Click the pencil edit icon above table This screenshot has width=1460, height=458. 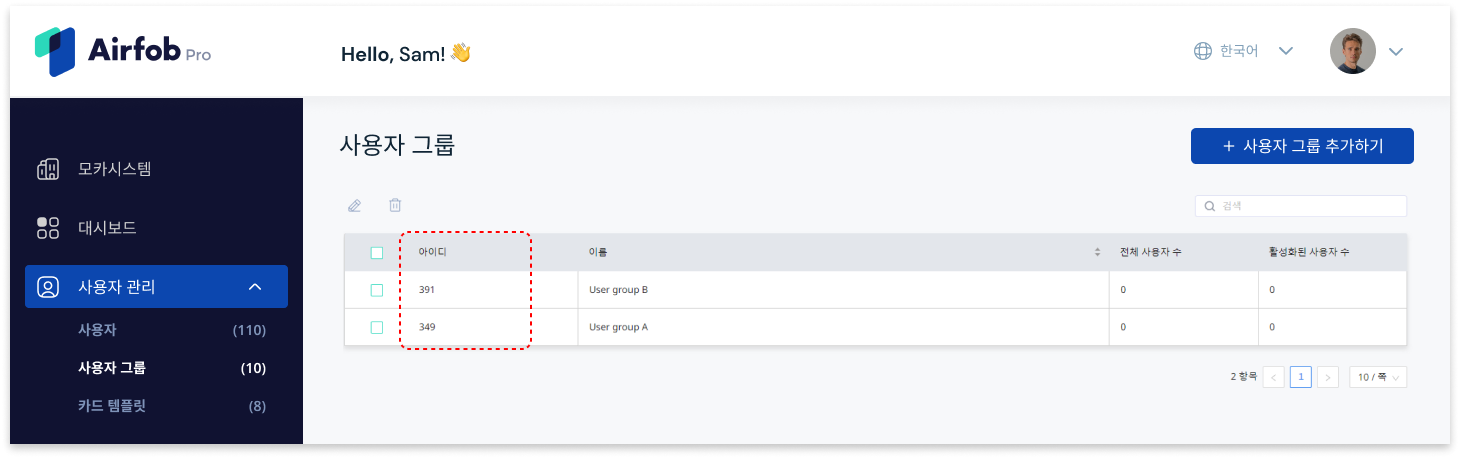(354, 206)
